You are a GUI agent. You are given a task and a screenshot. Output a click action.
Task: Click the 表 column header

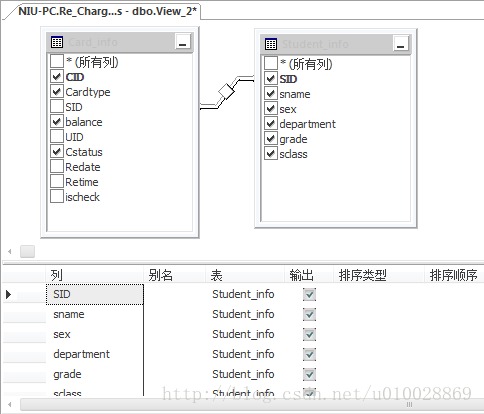[x=245, y=275]
